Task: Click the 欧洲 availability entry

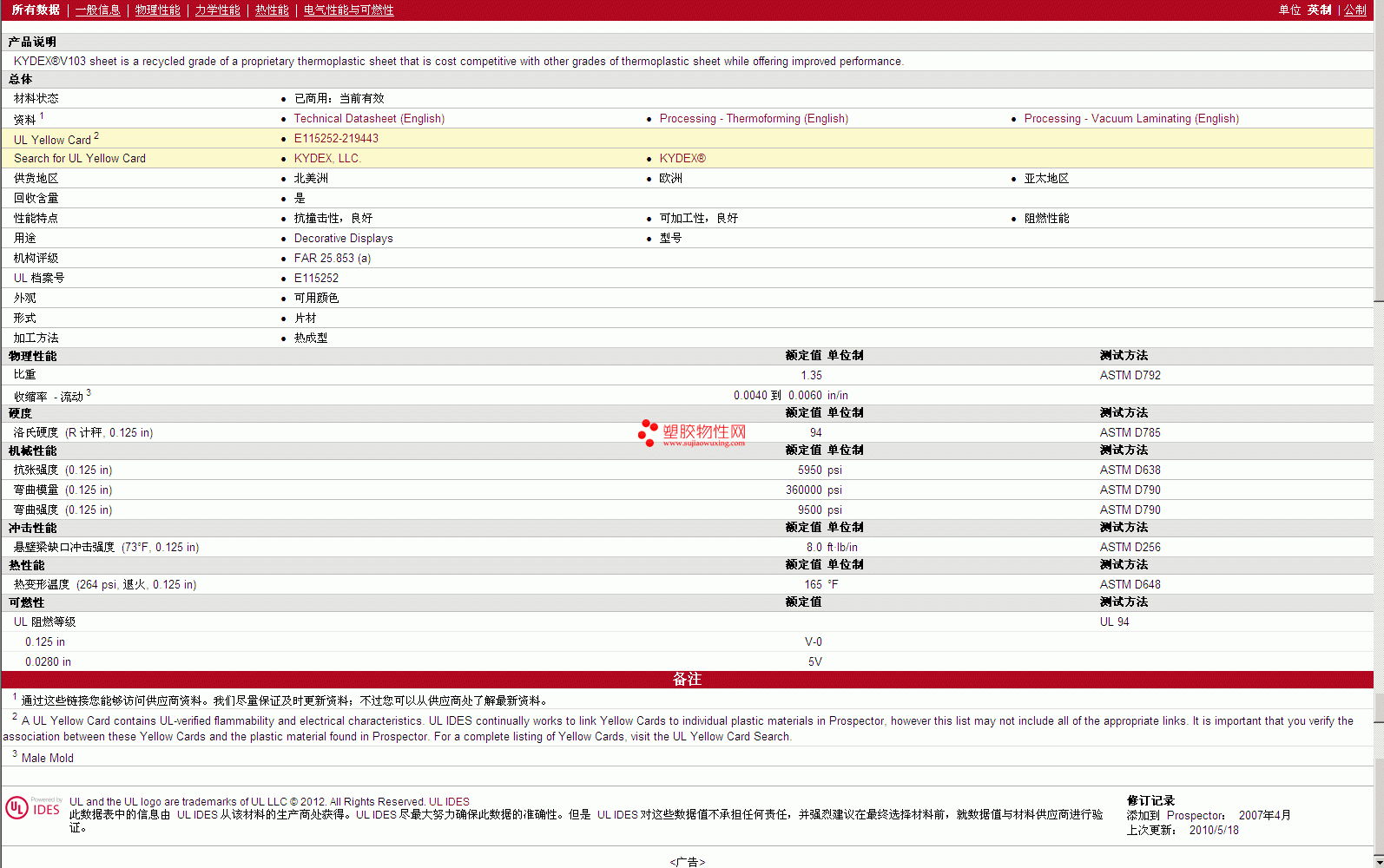Action: [671, 179]
